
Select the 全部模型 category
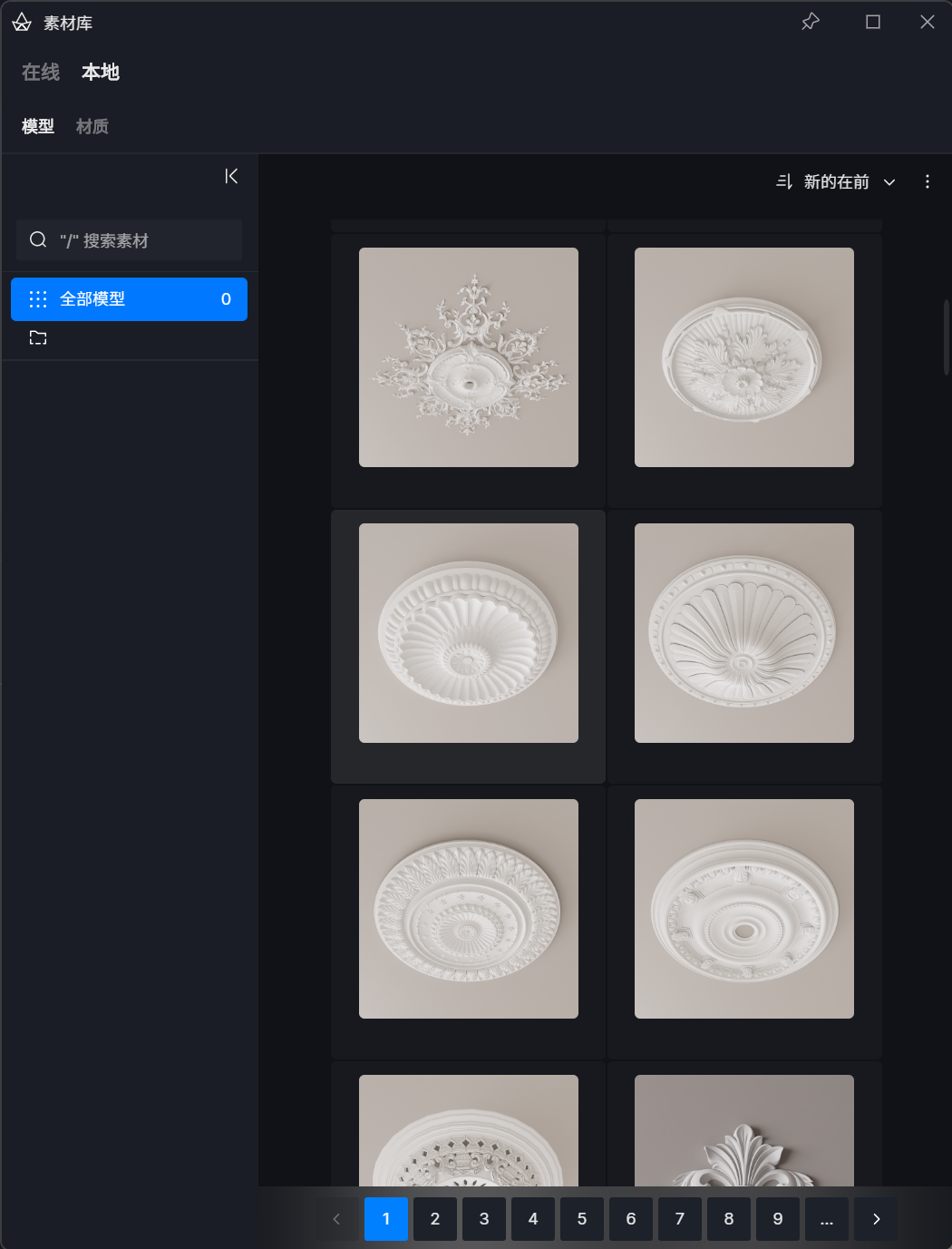click(129, 299)
